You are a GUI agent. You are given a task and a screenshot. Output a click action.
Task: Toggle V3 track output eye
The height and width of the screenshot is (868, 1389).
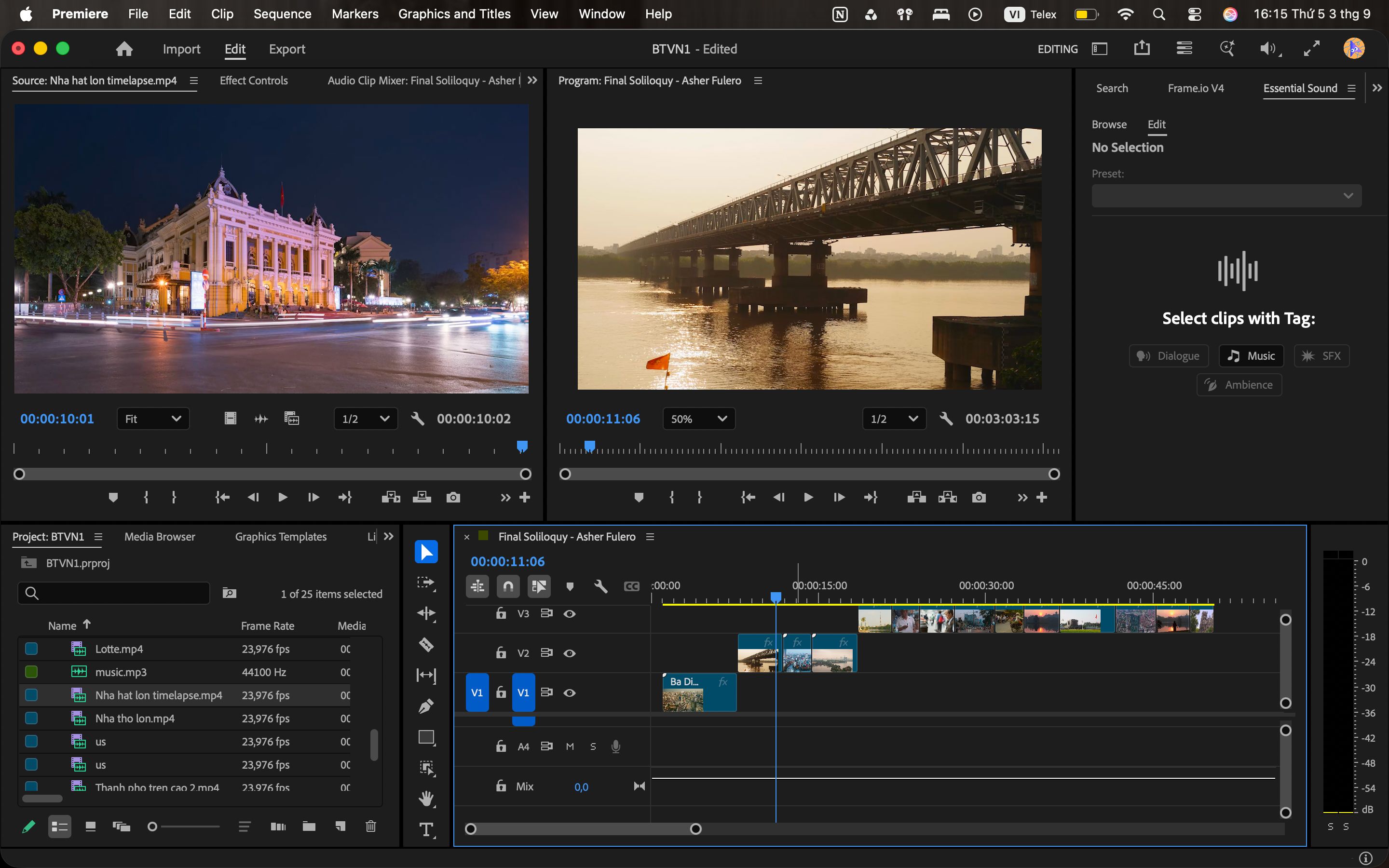tap(570, 614)
